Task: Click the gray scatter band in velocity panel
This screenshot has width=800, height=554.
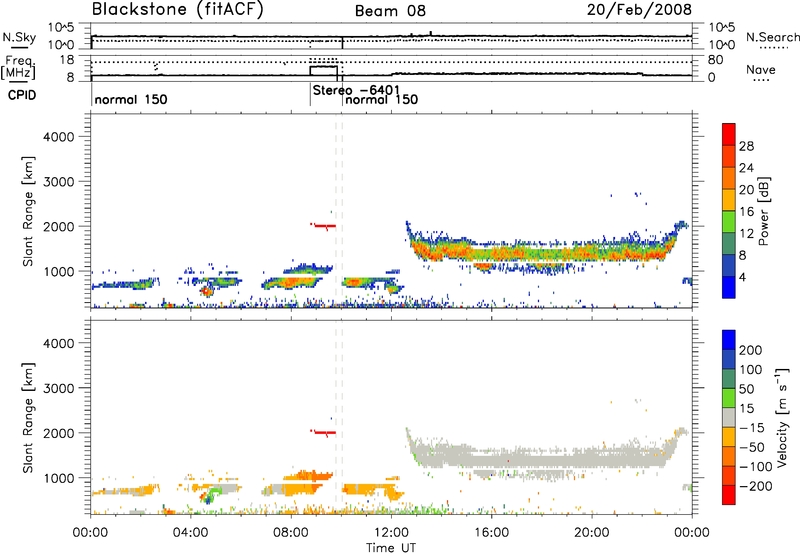Action: (541, 459)
